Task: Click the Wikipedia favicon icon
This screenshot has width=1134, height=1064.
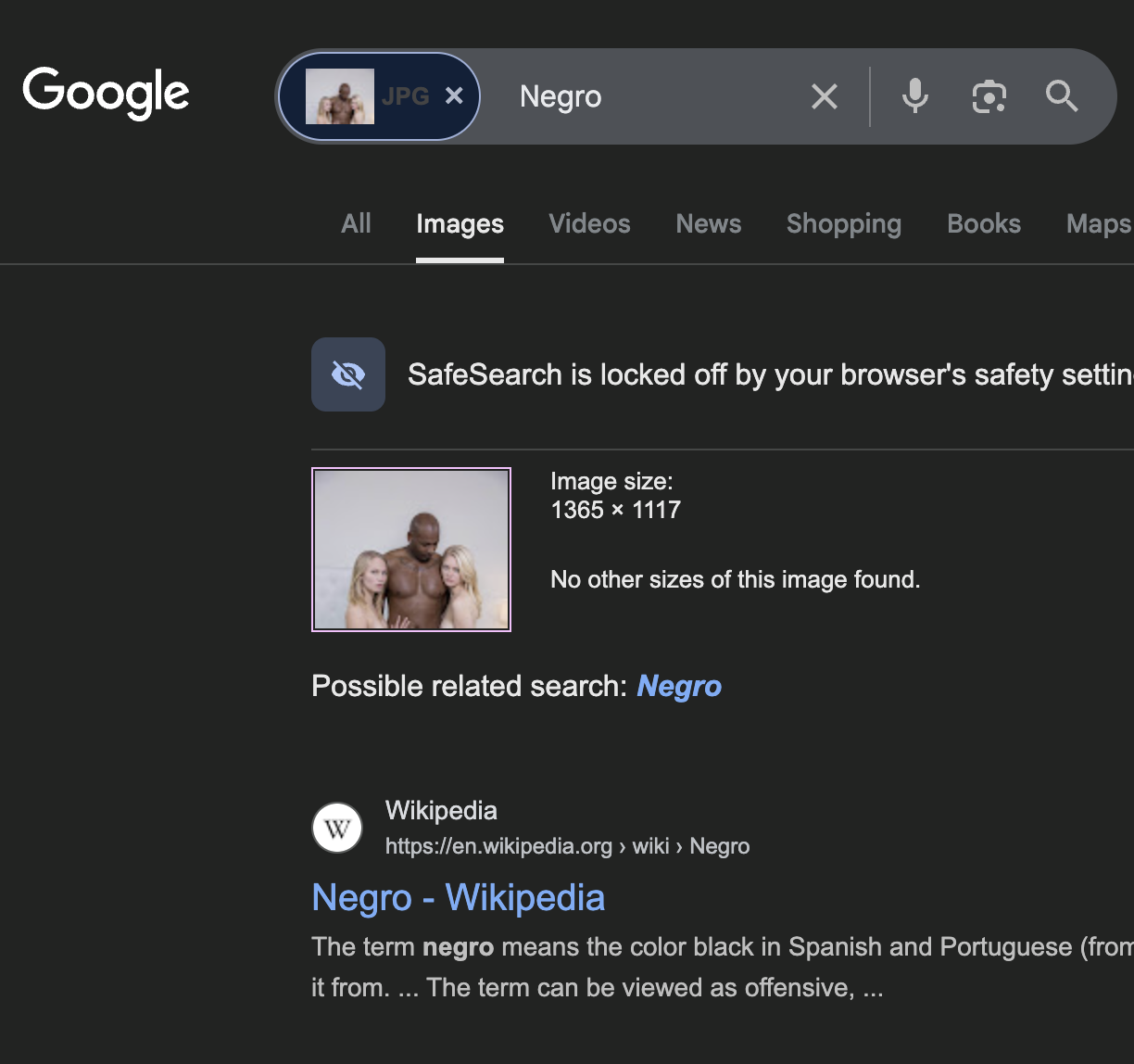Action: (337, 828)
